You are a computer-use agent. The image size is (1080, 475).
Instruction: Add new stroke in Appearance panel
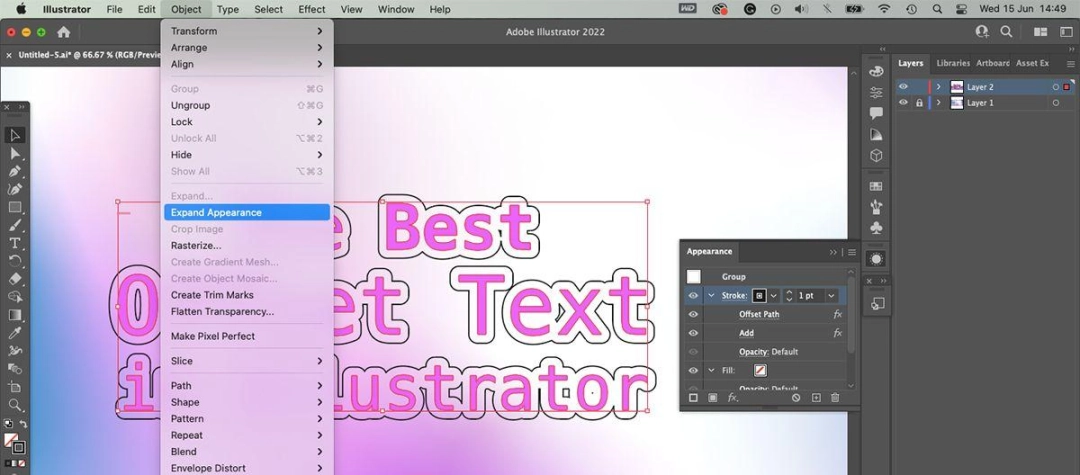click(x=694, y=398)
